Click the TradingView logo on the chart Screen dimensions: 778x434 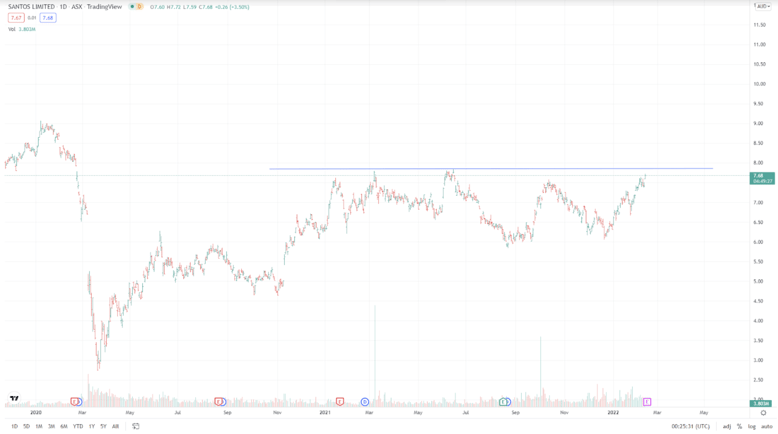click(x=14, y=398)
